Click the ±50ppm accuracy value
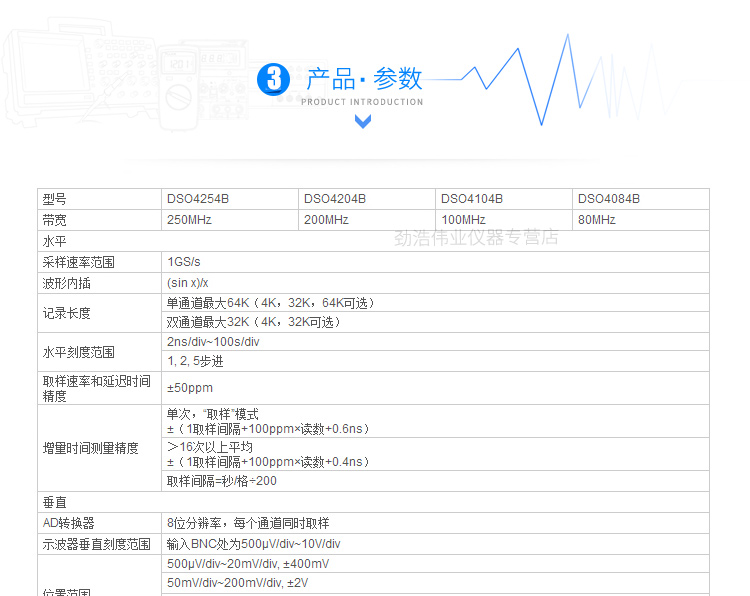This screenshot has height=596, width=750. point(190,388)
